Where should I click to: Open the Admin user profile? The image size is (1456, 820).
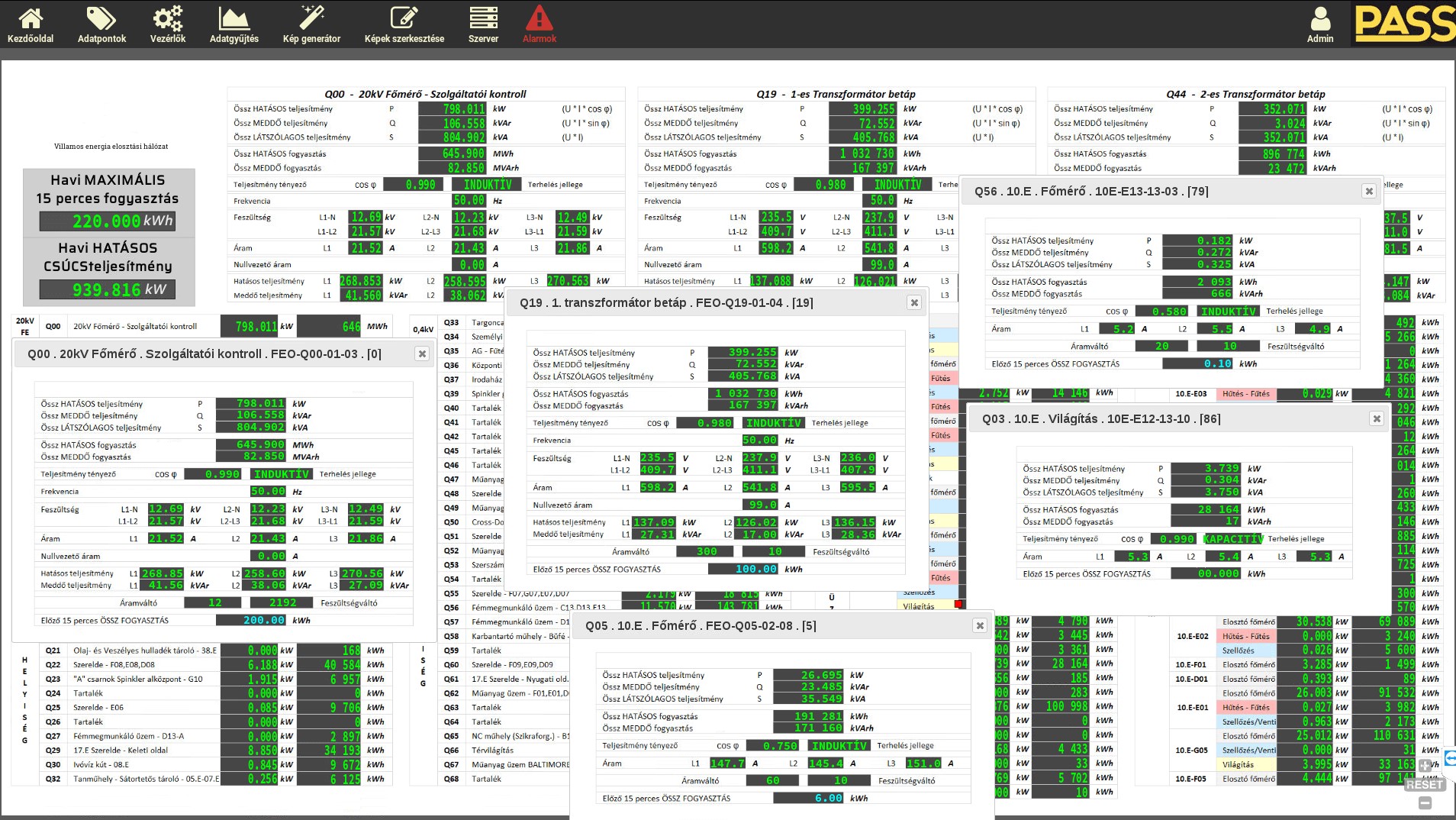1319,24
